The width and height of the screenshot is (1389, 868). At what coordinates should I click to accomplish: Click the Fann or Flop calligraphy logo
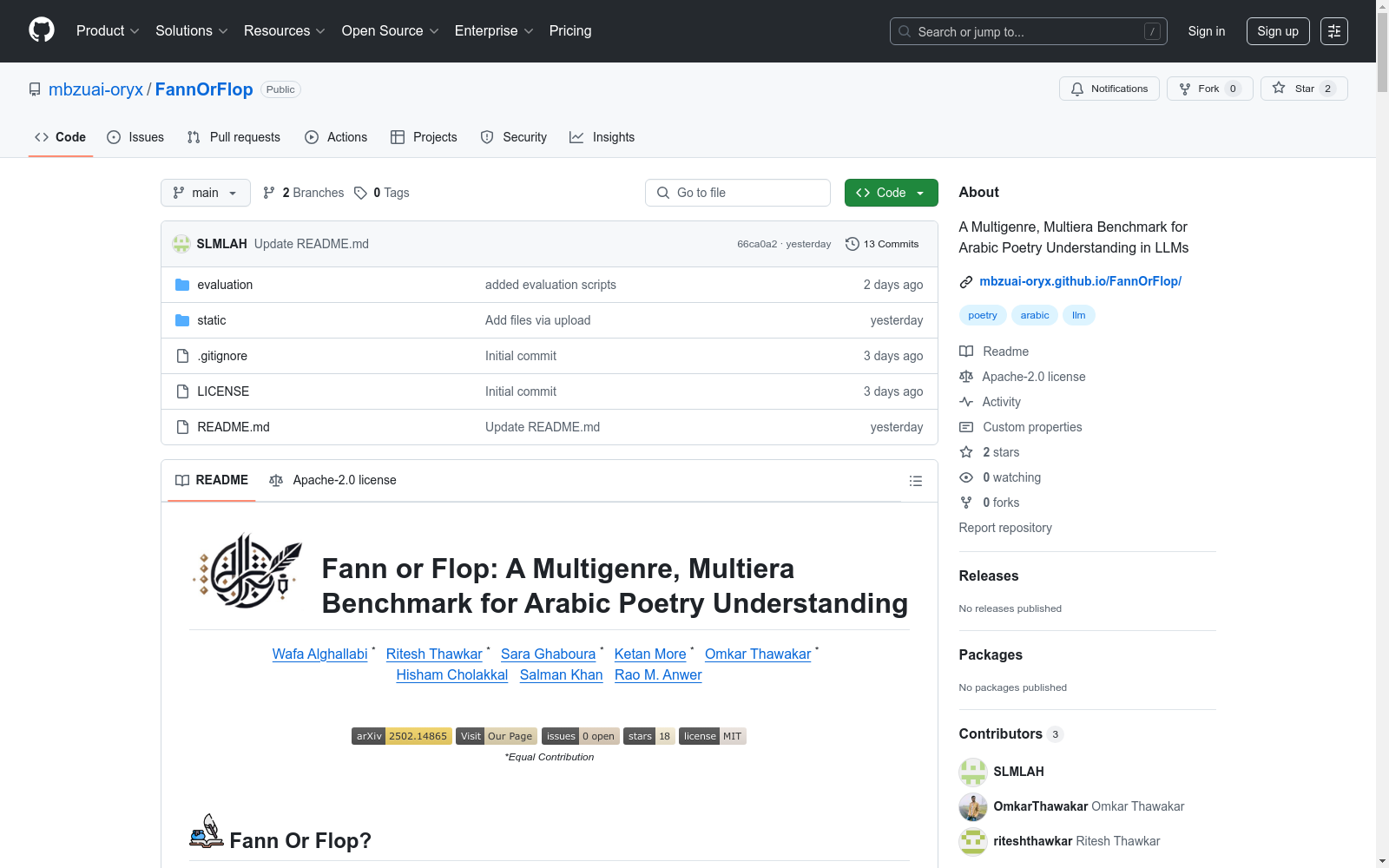pos(247,570)
